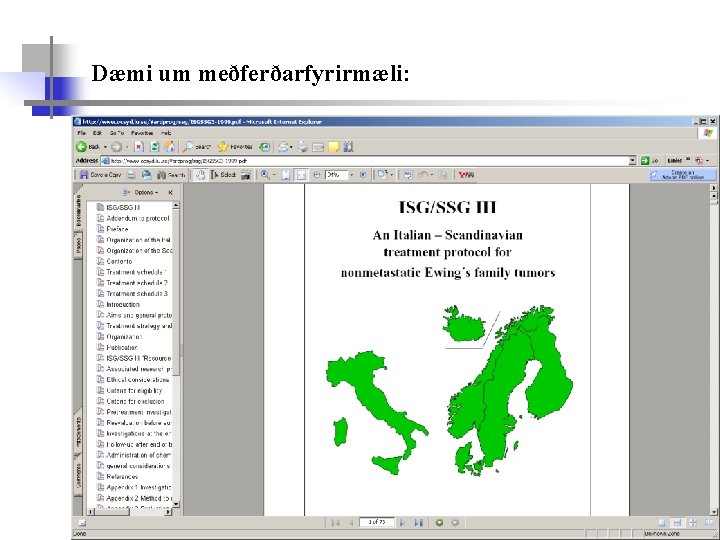Viewport: 720px width, 540px height.
Task: Close the bookmarks panel with X
Action: click(170, 192)
